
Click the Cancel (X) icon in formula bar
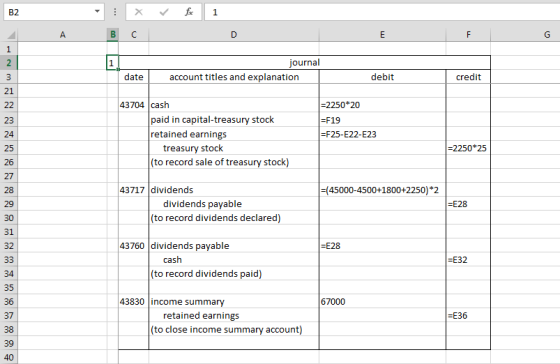point(139,12)
